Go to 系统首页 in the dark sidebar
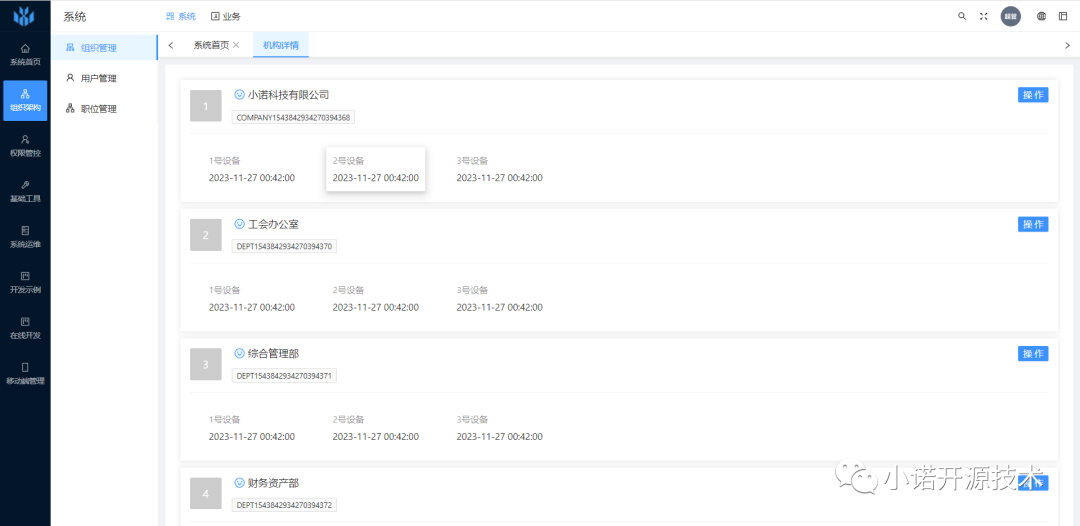Image resolution: width=1080 pixels, height=526 pixels. pyautogui.click(x=25, y=54)
